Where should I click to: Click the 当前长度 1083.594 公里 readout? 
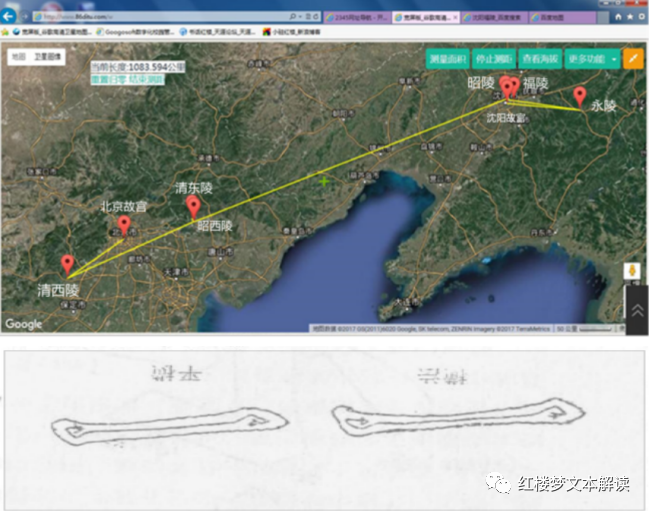point(138,67)
